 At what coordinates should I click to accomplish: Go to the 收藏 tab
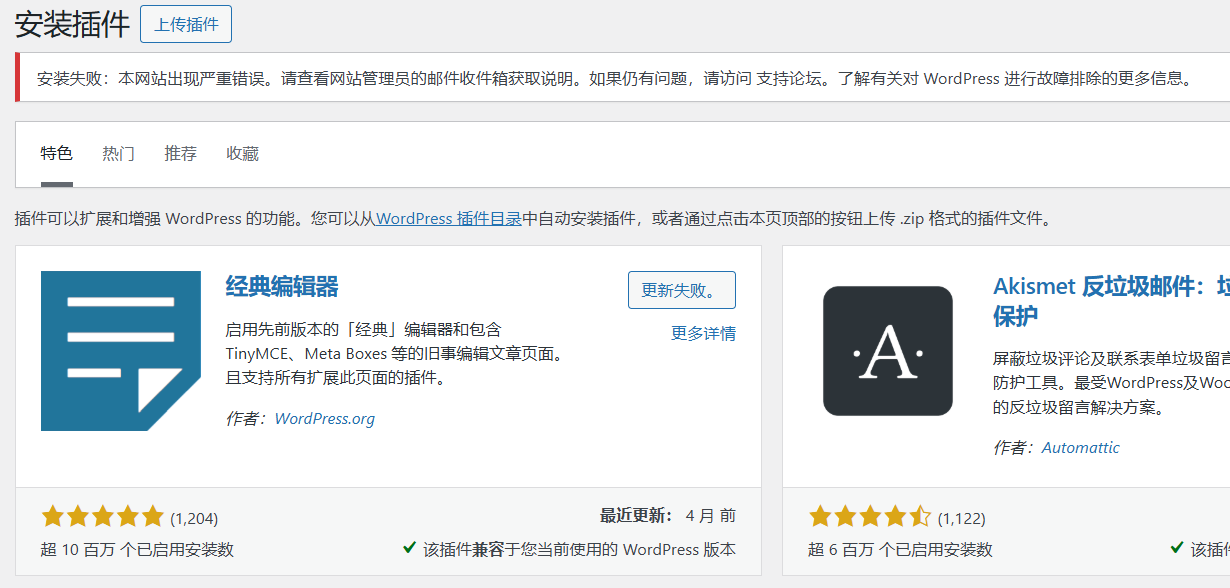point(243,154)
